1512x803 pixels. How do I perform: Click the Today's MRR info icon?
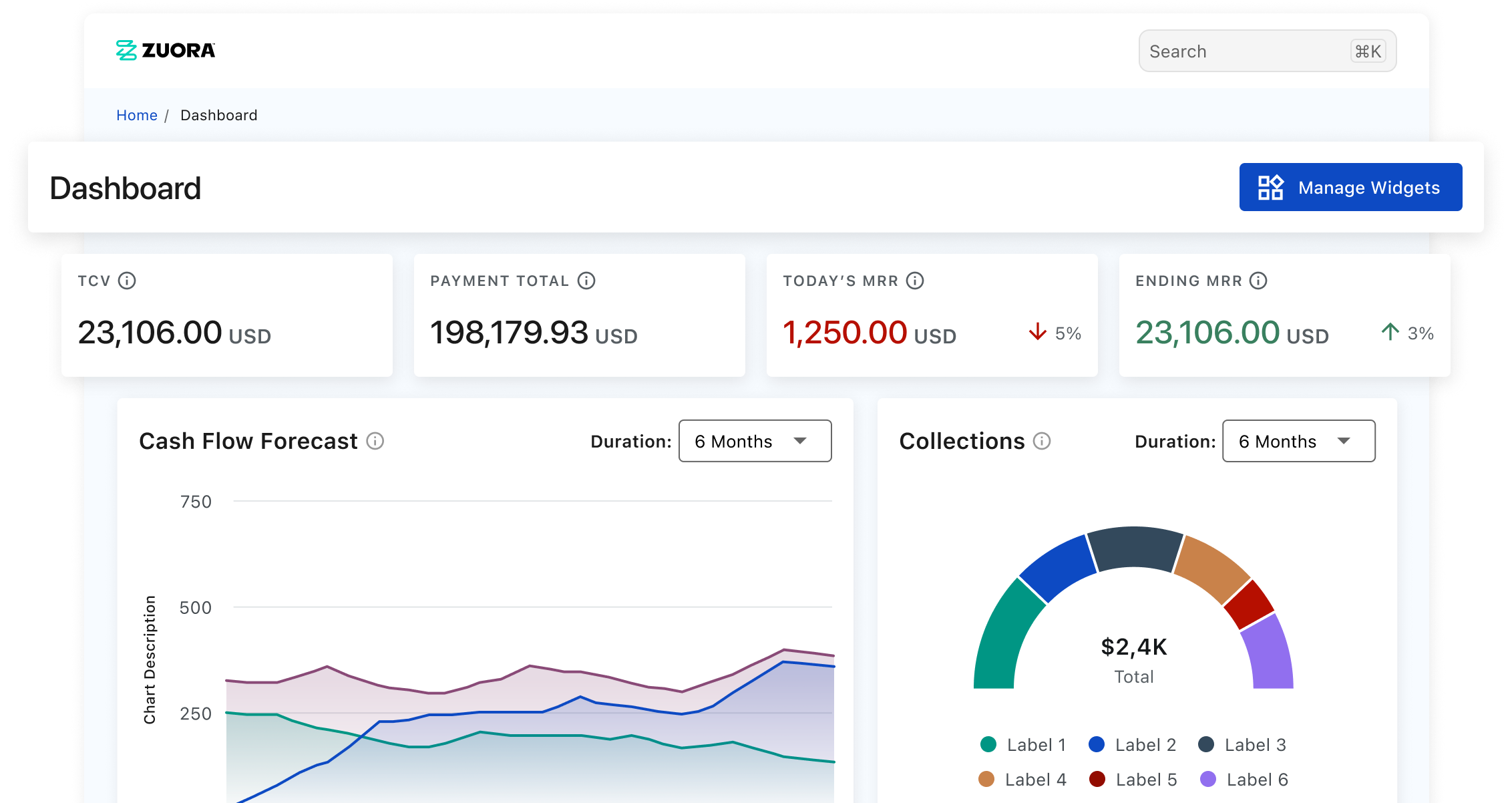coord(915,281)
